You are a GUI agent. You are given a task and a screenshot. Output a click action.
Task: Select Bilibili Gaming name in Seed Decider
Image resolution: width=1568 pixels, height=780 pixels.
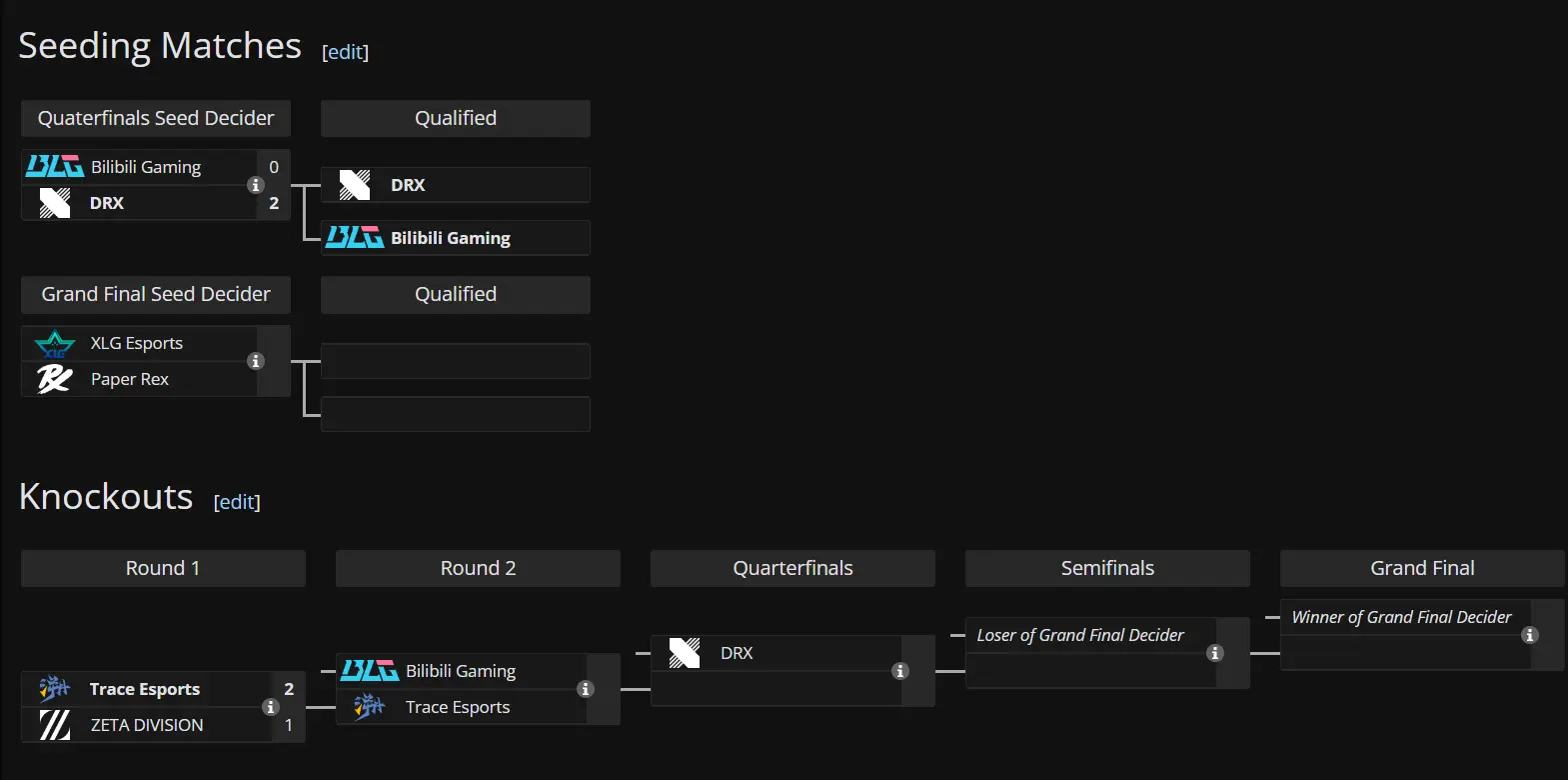tap(146, 167)
